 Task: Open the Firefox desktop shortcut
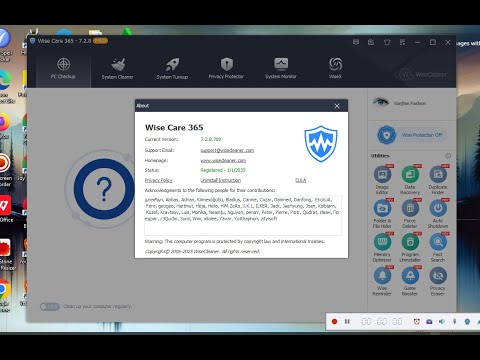5,126
